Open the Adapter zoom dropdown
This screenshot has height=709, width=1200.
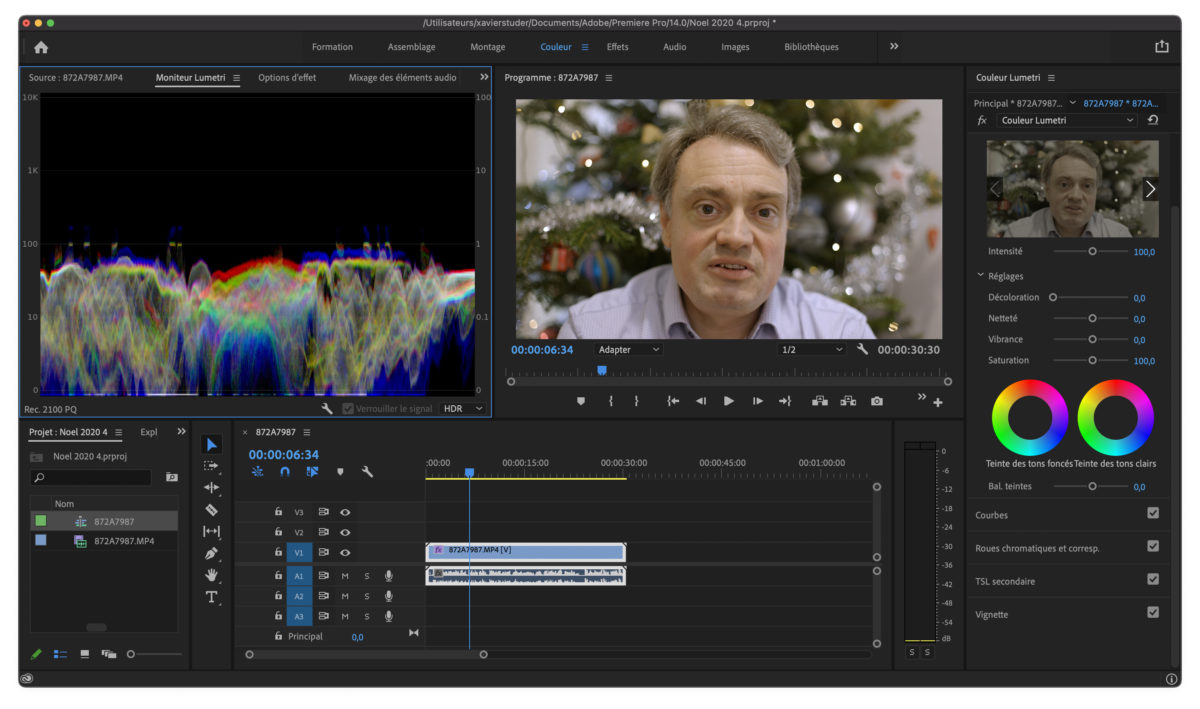[x=628, y=349]
